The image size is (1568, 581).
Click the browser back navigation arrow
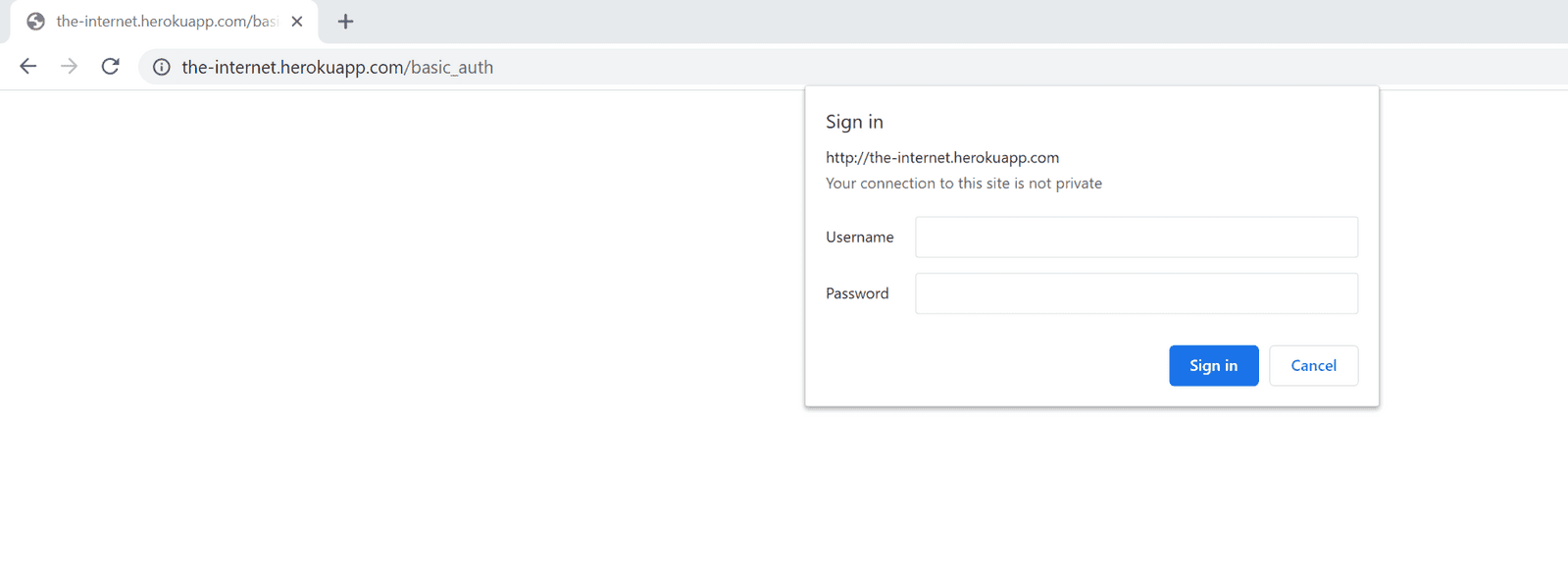point(27,66)
